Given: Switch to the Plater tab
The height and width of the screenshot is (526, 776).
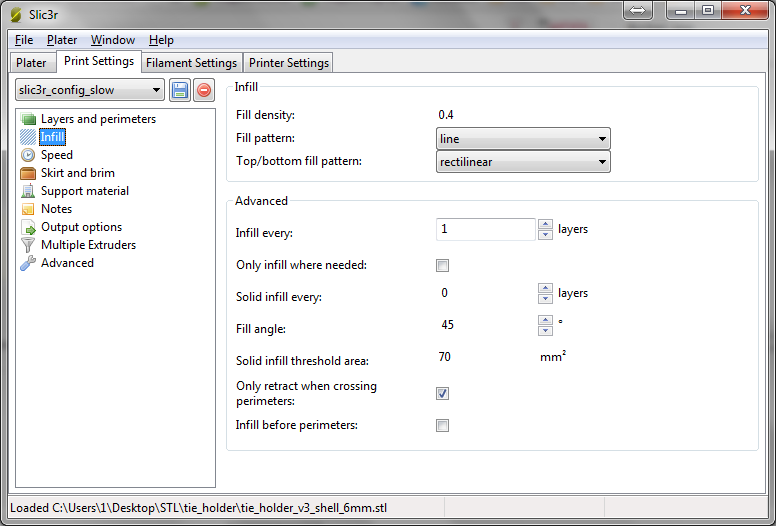Looking at the screenshot, I should (31, 63).
